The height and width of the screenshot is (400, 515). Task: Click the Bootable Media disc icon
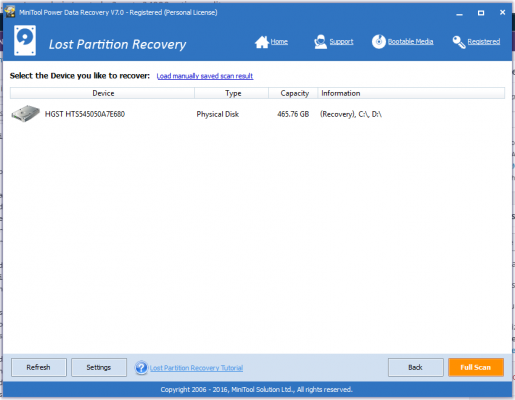click(379, 42)
